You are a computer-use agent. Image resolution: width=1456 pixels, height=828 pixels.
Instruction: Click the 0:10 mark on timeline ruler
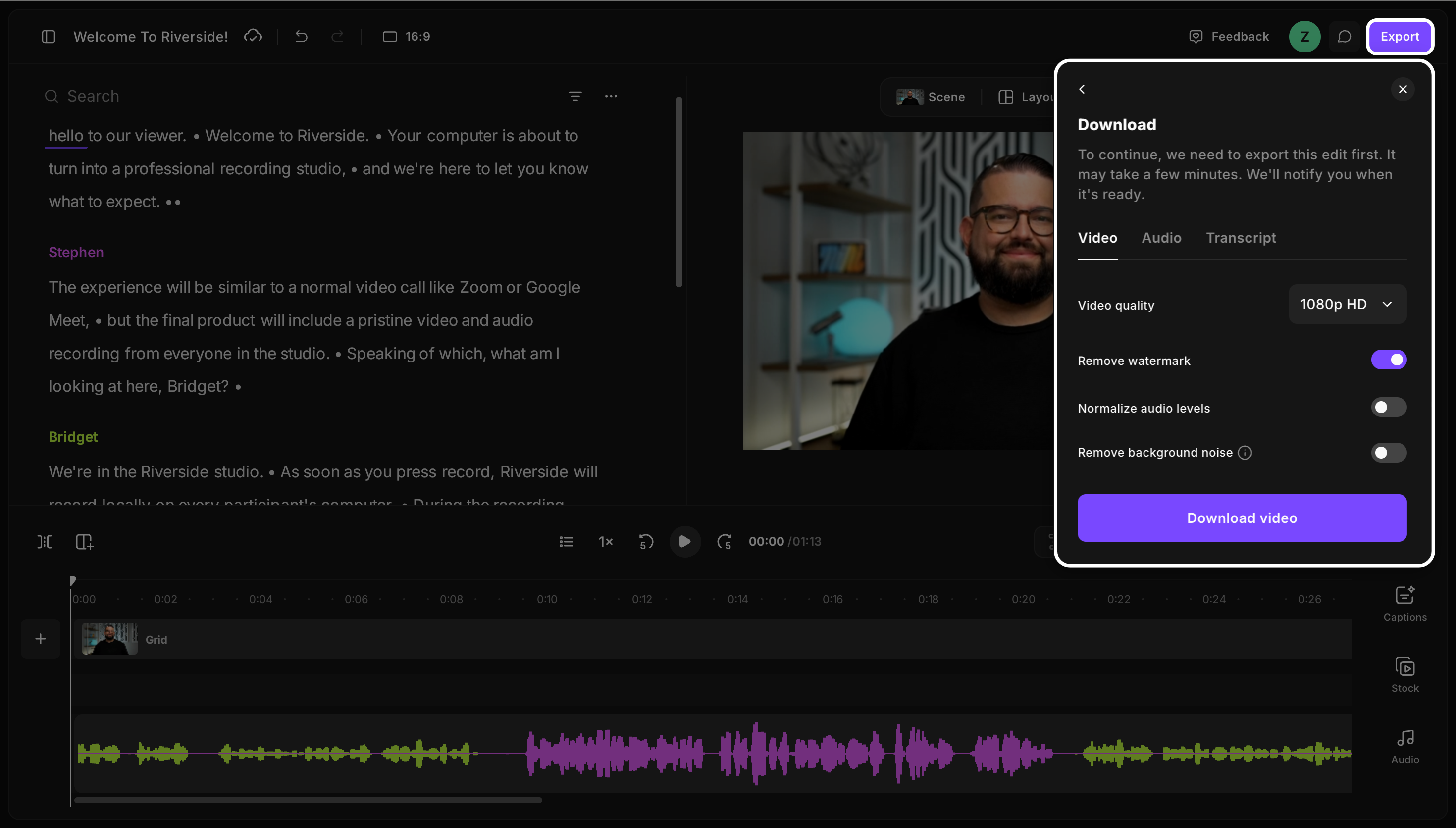point(547,599)
